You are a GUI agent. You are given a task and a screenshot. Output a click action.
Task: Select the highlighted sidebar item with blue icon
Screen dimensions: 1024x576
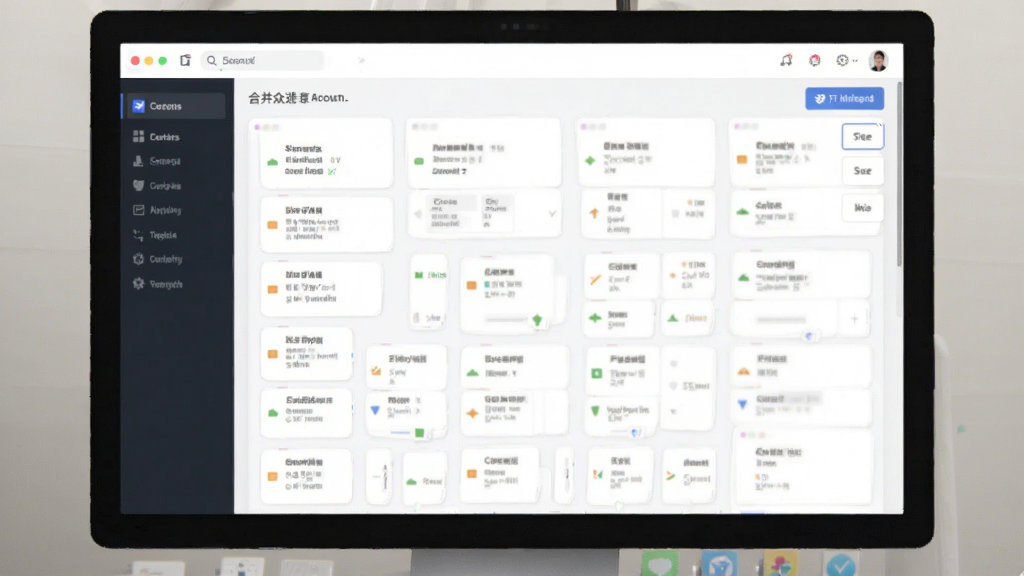[174, 106]
